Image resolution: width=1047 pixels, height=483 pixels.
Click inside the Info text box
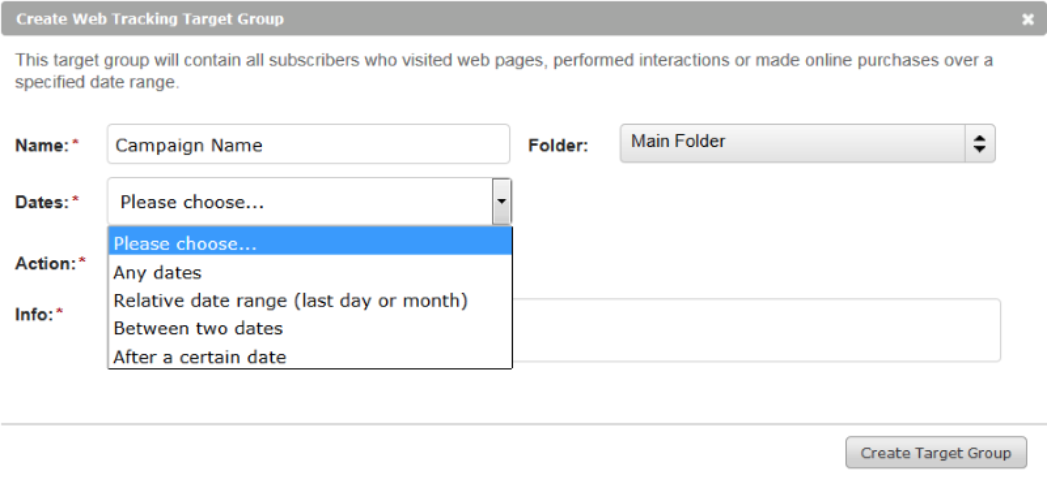click(x=756, y=330)
